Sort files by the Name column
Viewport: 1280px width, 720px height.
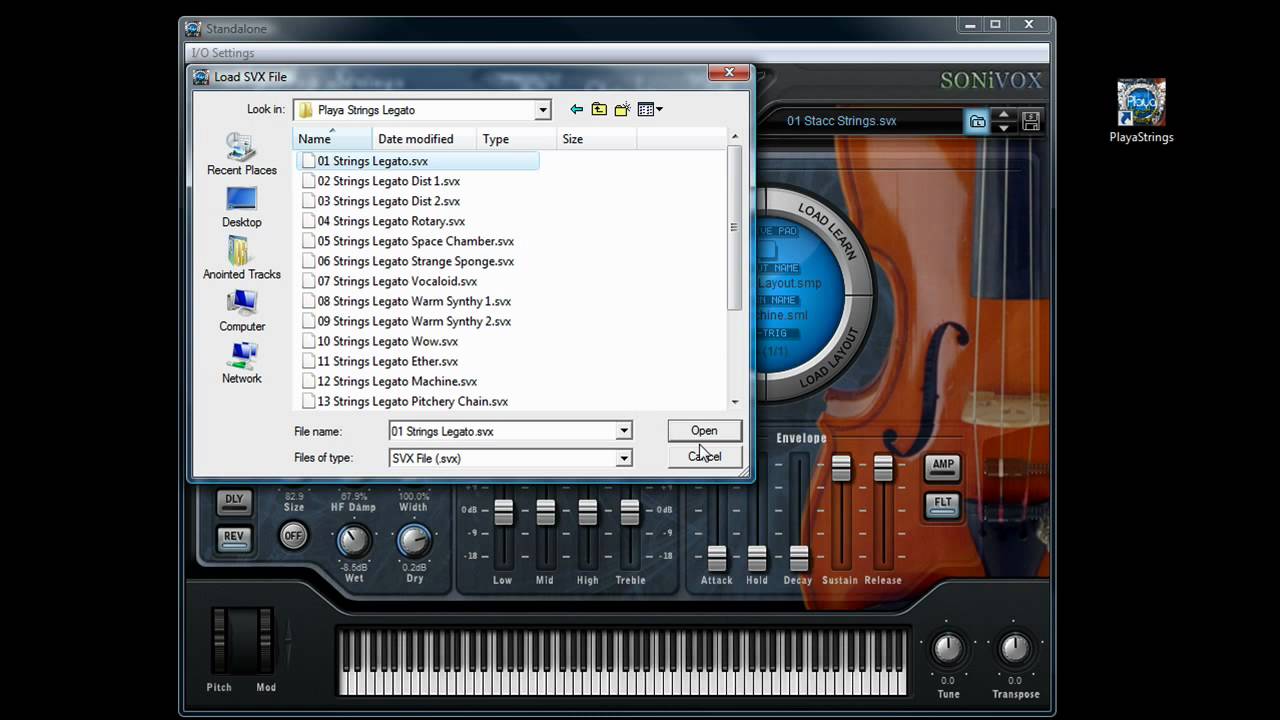[x=333, y=139]
